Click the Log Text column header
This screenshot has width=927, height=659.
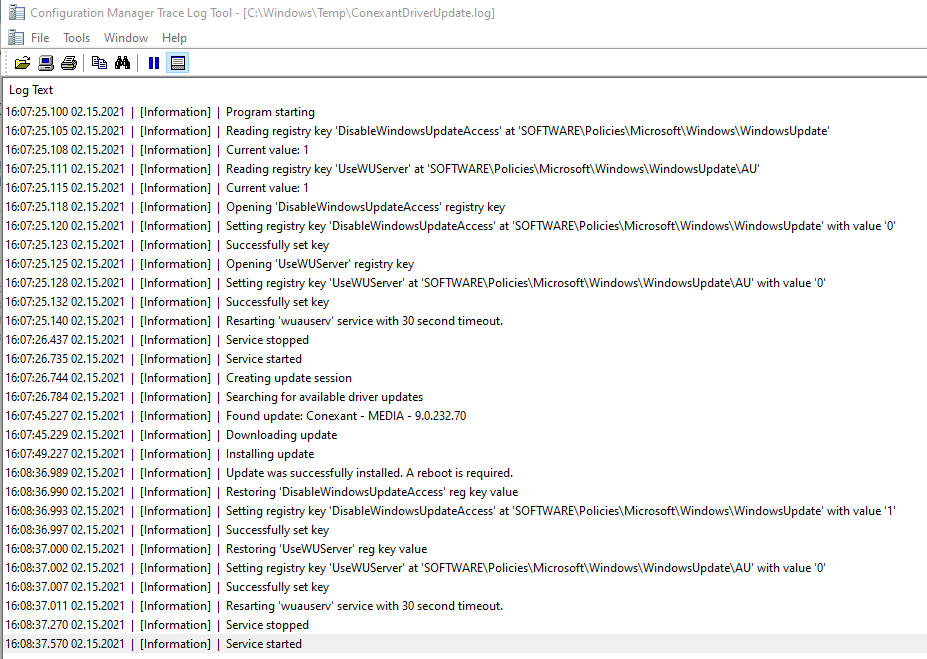coord(31,90)
